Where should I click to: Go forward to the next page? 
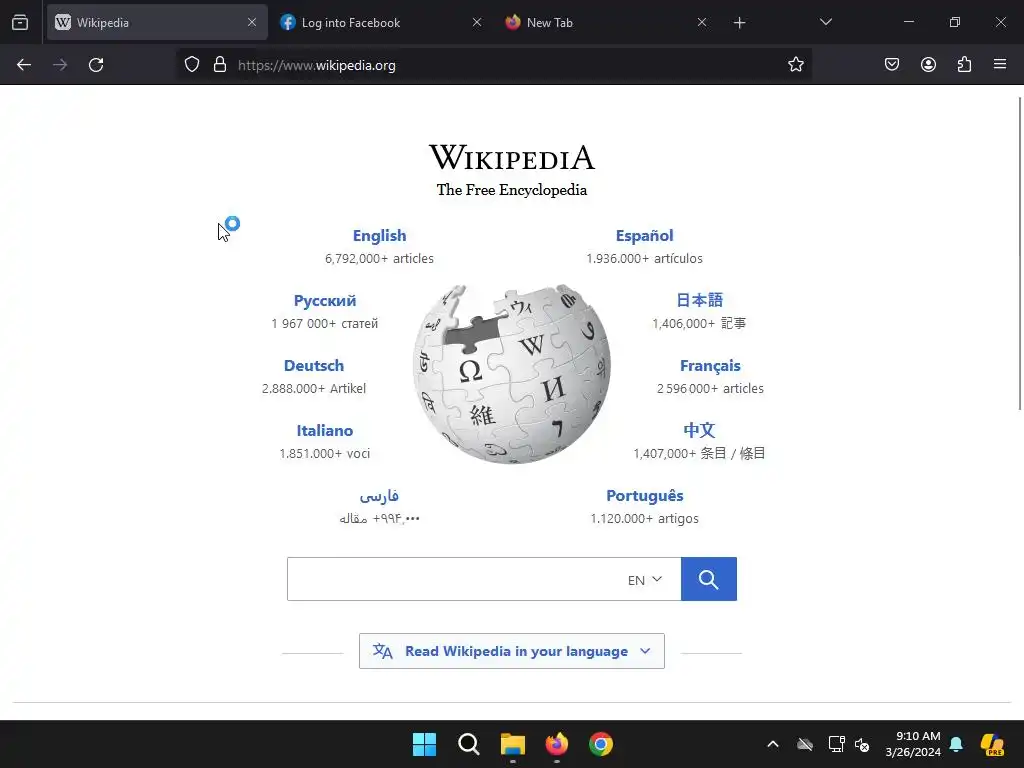point(60,65)
